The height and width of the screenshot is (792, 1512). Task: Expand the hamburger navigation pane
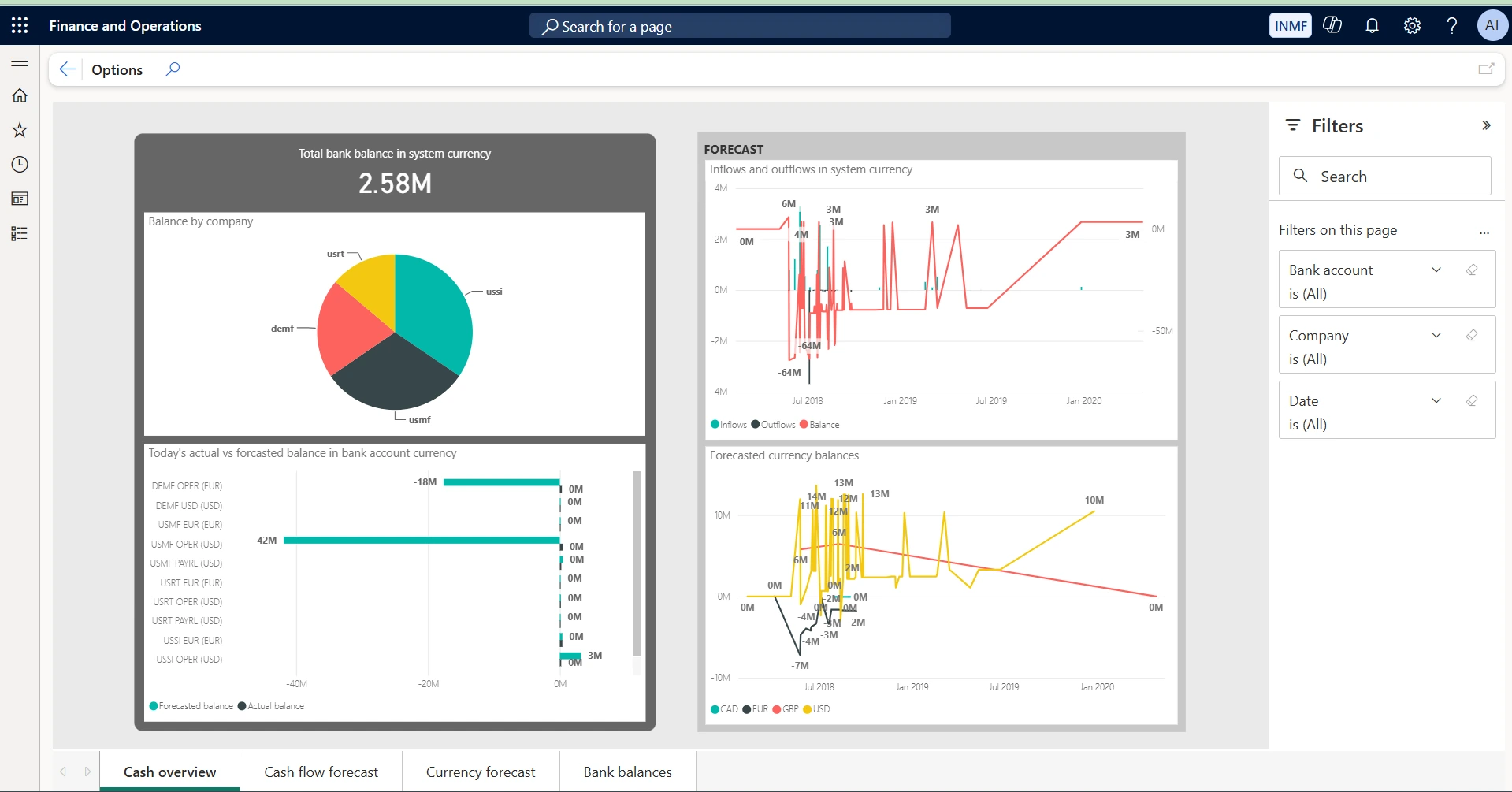tap(20, 61)
